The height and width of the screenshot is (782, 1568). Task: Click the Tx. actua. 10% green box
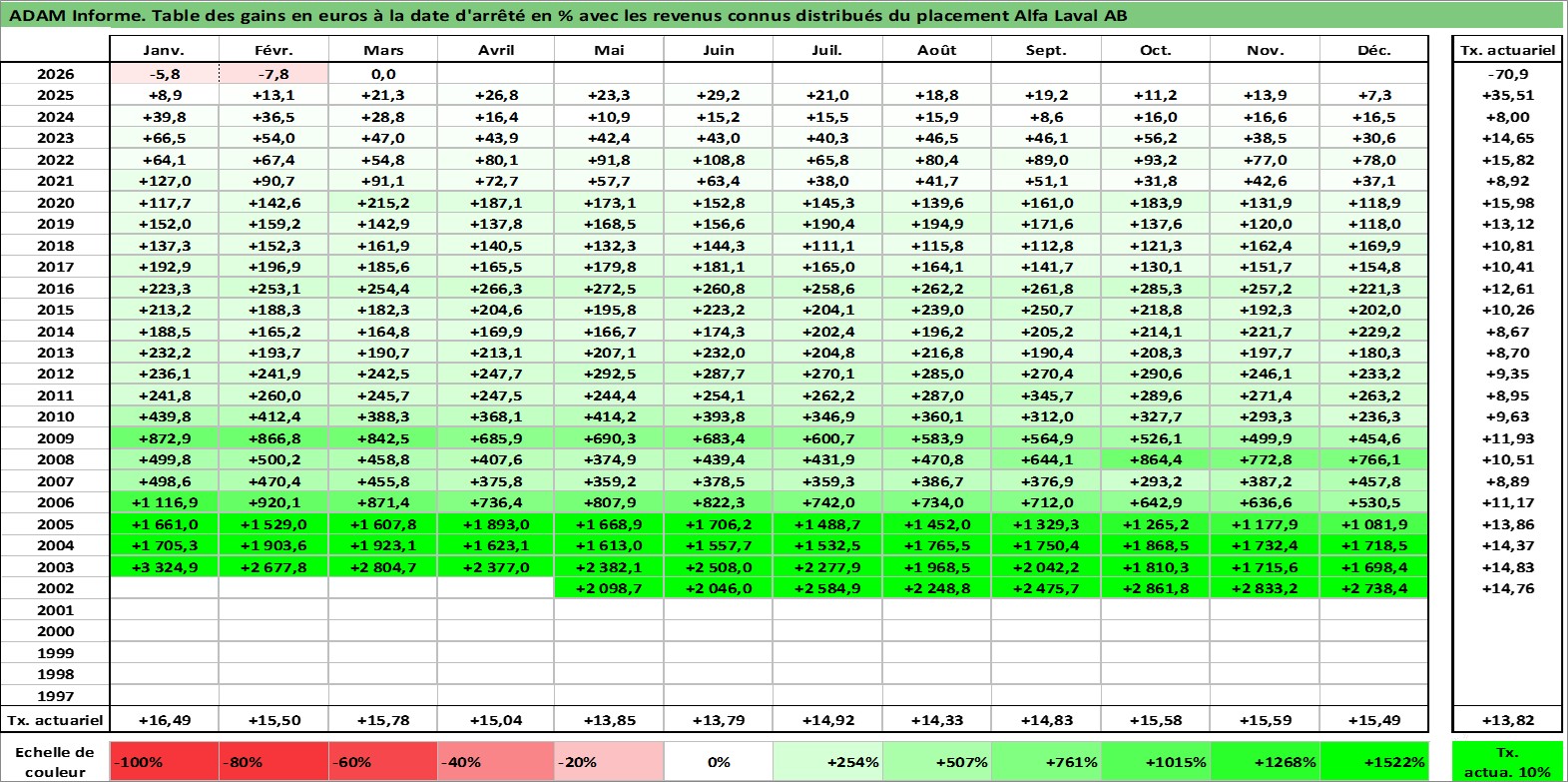point(1507,762)
